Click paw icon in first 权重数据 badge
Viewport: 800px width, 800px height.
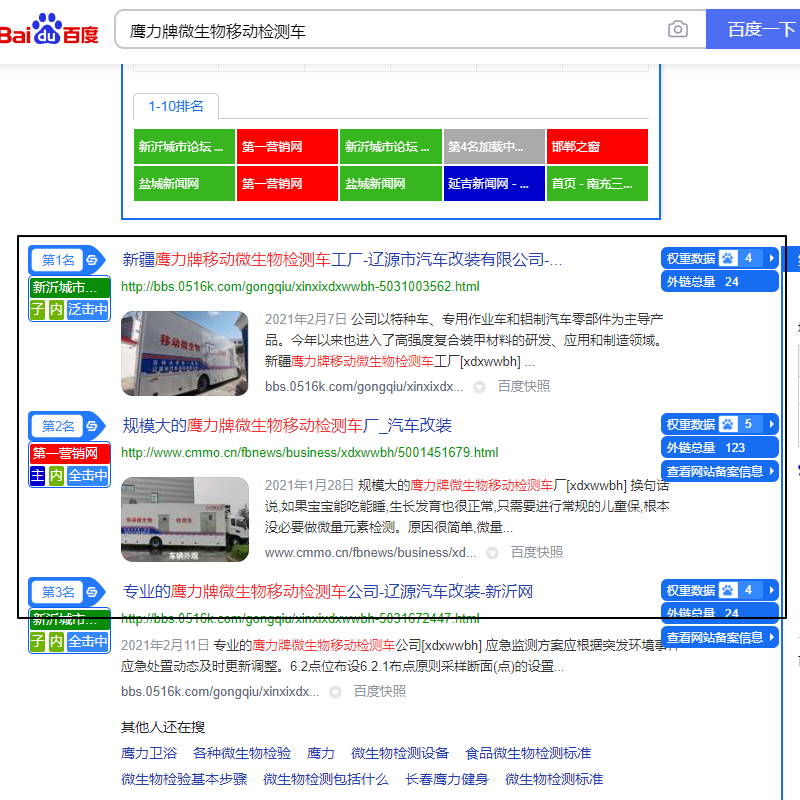coord(728,258)
